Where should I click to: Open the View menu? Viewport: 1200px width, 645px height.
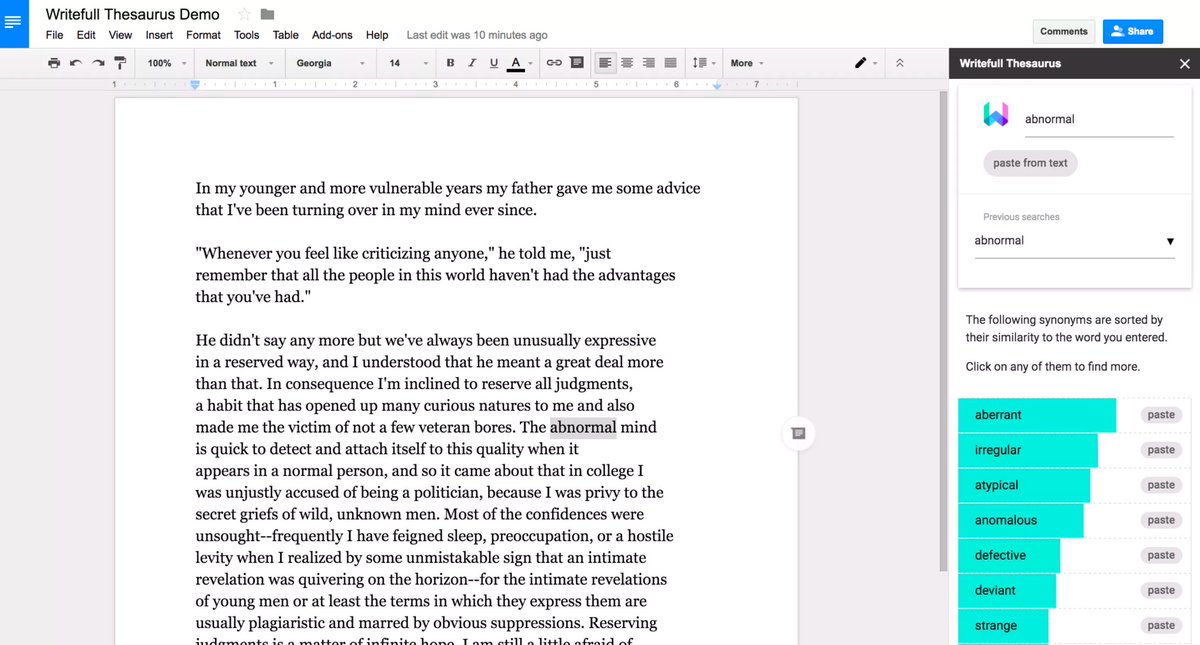click(x=120, y=35)
